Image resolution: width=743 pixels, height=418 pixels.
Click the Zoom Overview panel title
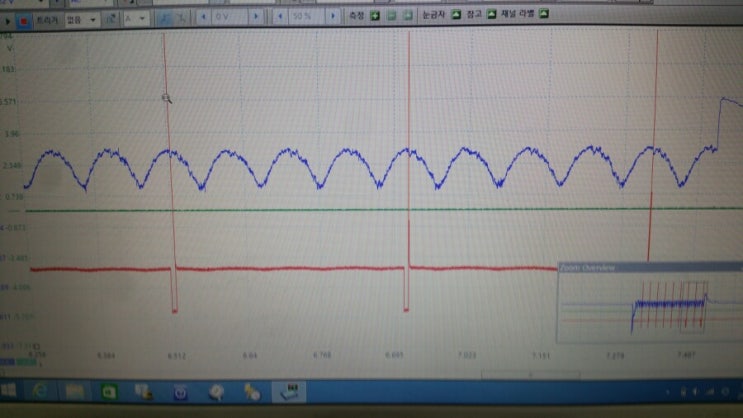587,268
